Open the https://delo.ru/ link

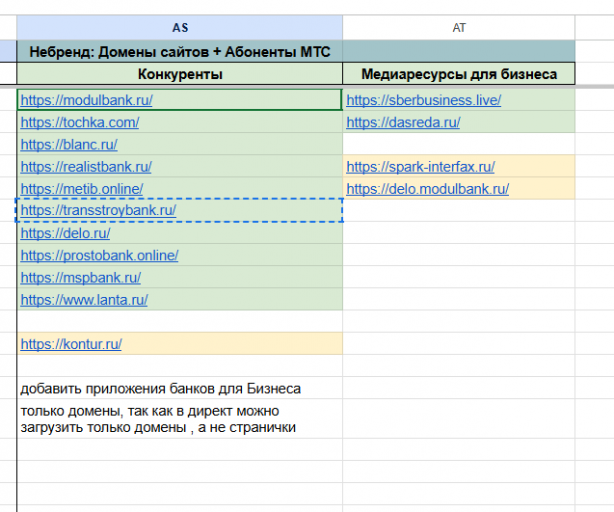65,233
